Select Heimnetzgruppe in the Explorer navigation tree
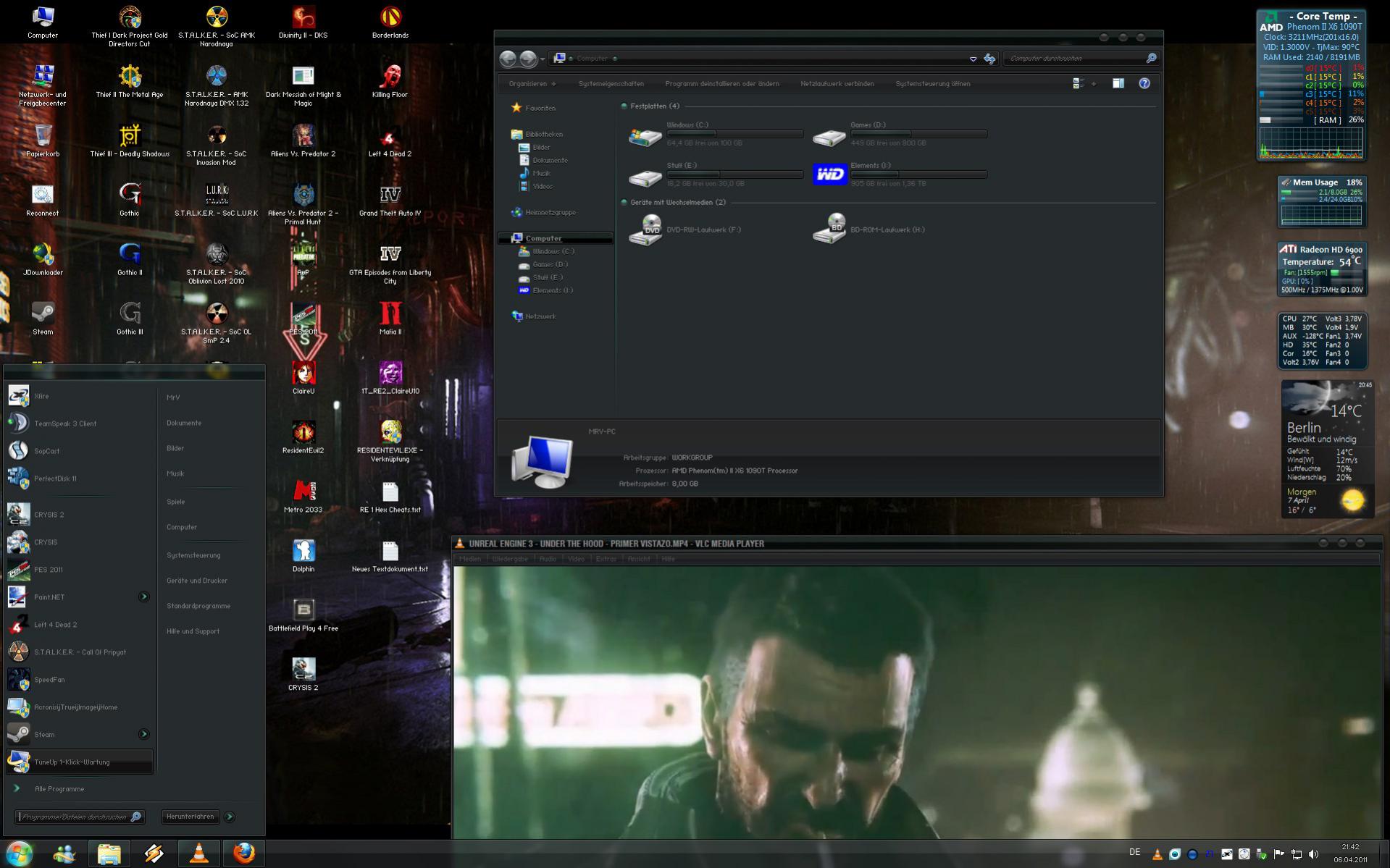 [544, 212]
